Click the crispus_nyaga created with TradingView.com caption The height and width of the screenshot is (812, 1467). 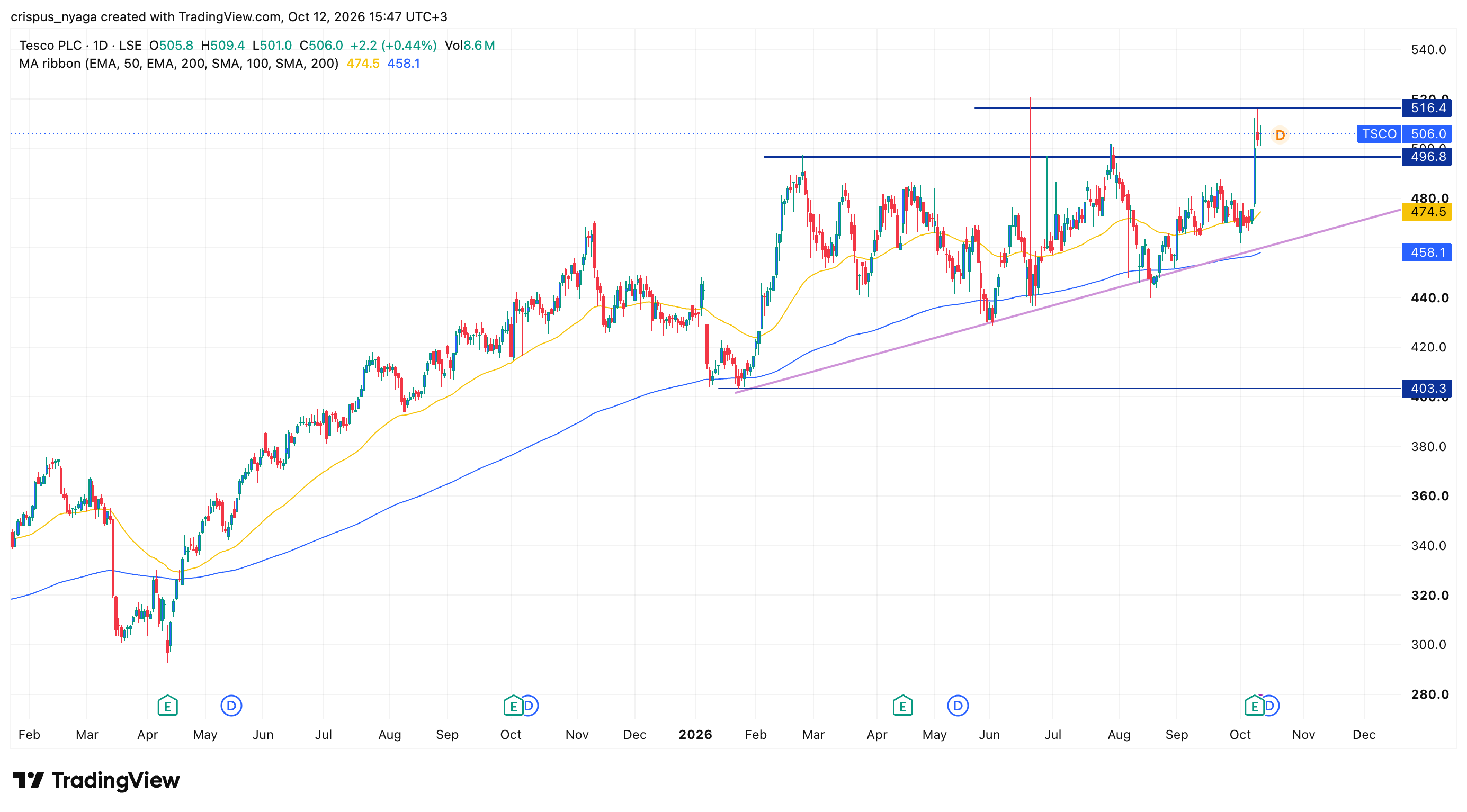[229, 16]
